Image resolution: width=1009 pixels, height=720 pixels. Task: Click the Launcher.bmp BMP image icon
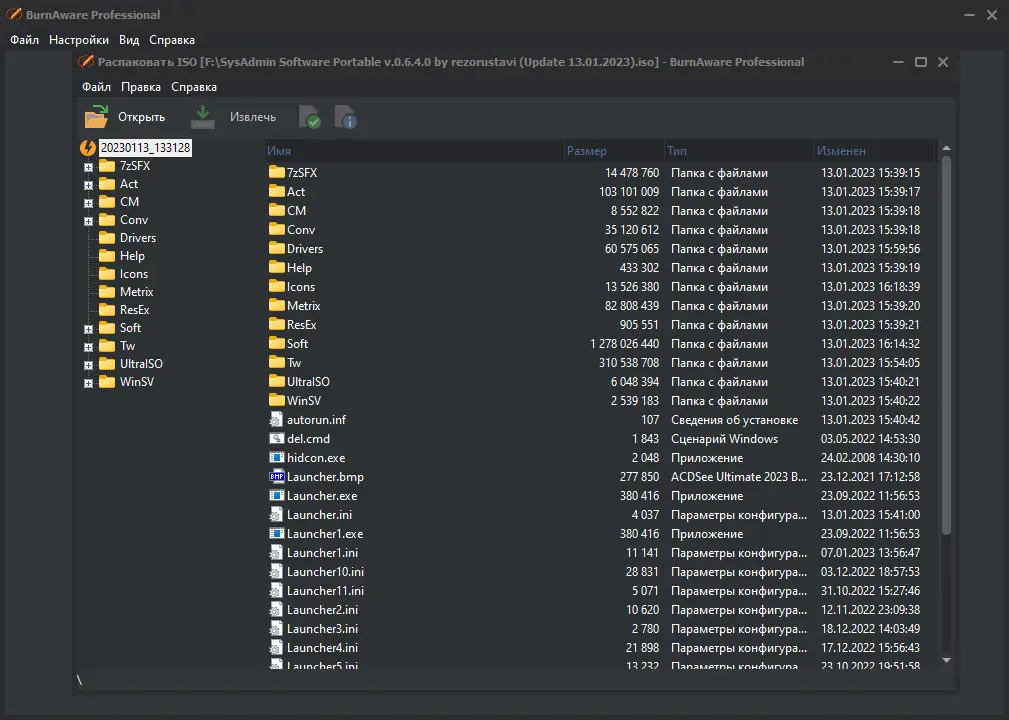tap(277, 477)
